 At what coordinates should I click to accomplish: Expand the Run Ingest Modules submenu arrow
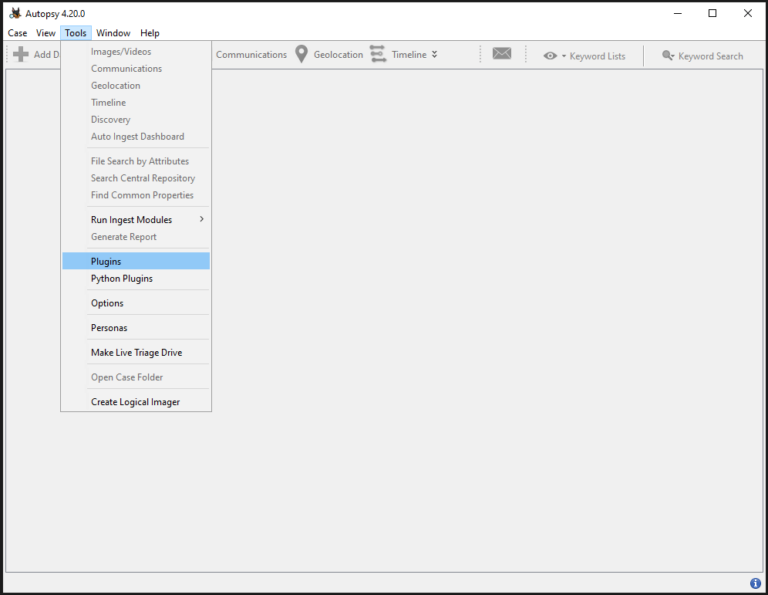point(201,220)
